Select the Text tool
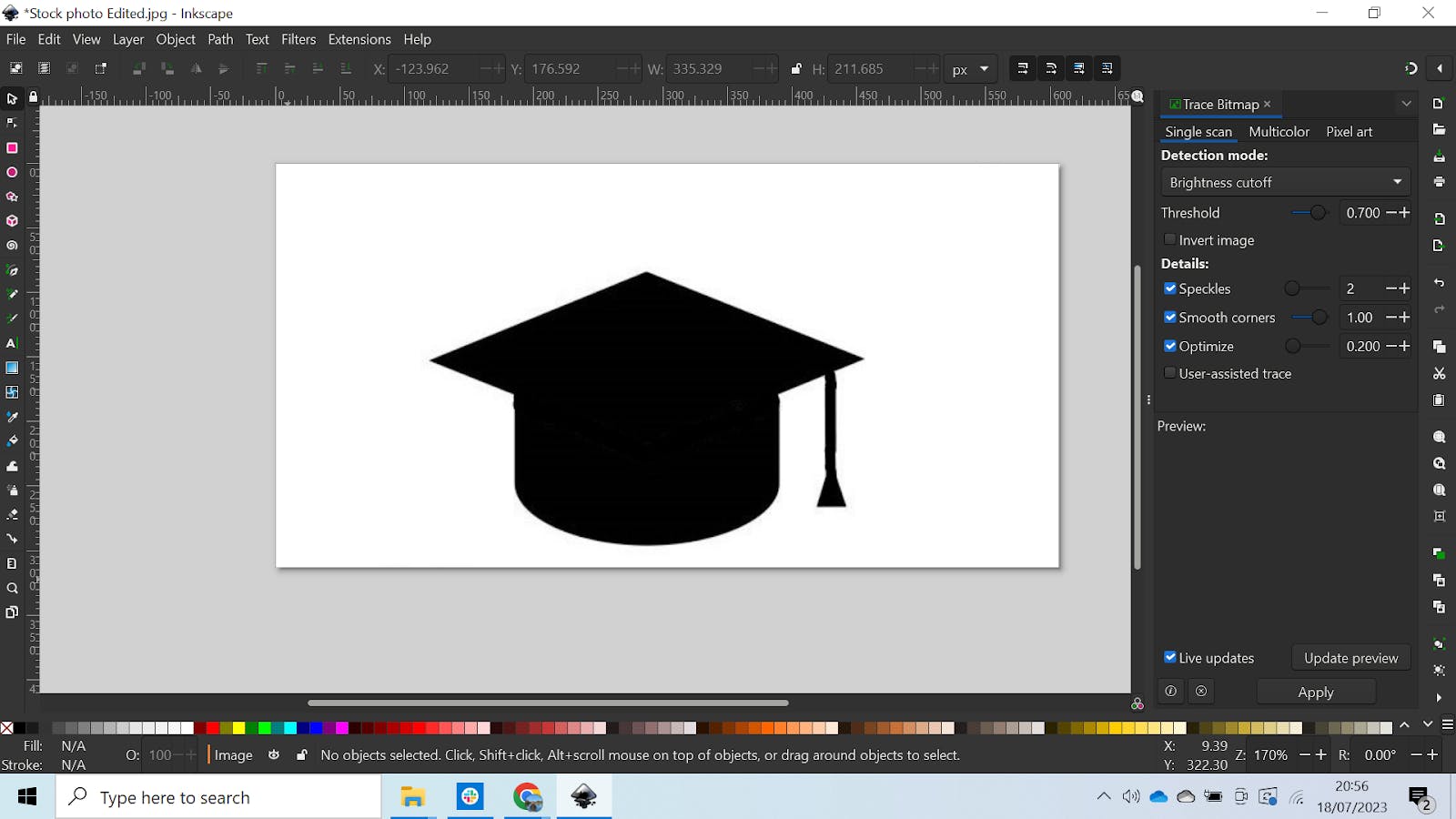The image size is (1456, 819). pos(12,343)
